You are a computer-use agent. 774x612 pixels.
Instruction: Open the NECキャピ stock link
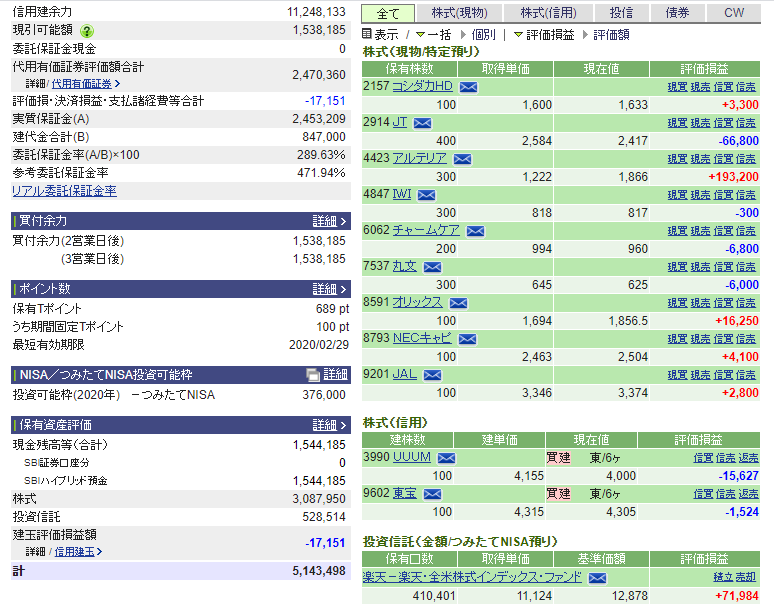point(422,339)
